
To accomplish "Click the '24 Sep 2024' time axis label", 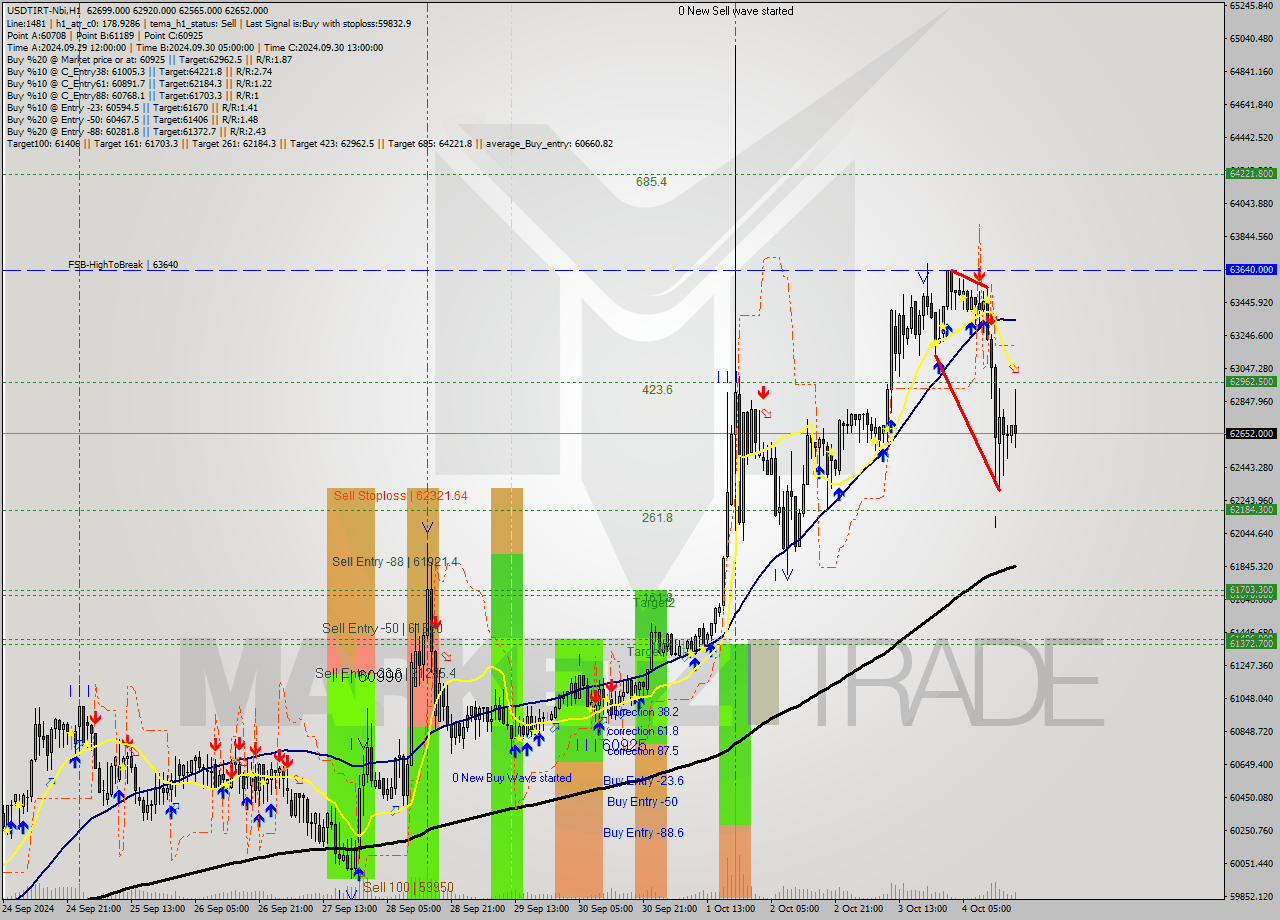I will click(x=29, y=909).
